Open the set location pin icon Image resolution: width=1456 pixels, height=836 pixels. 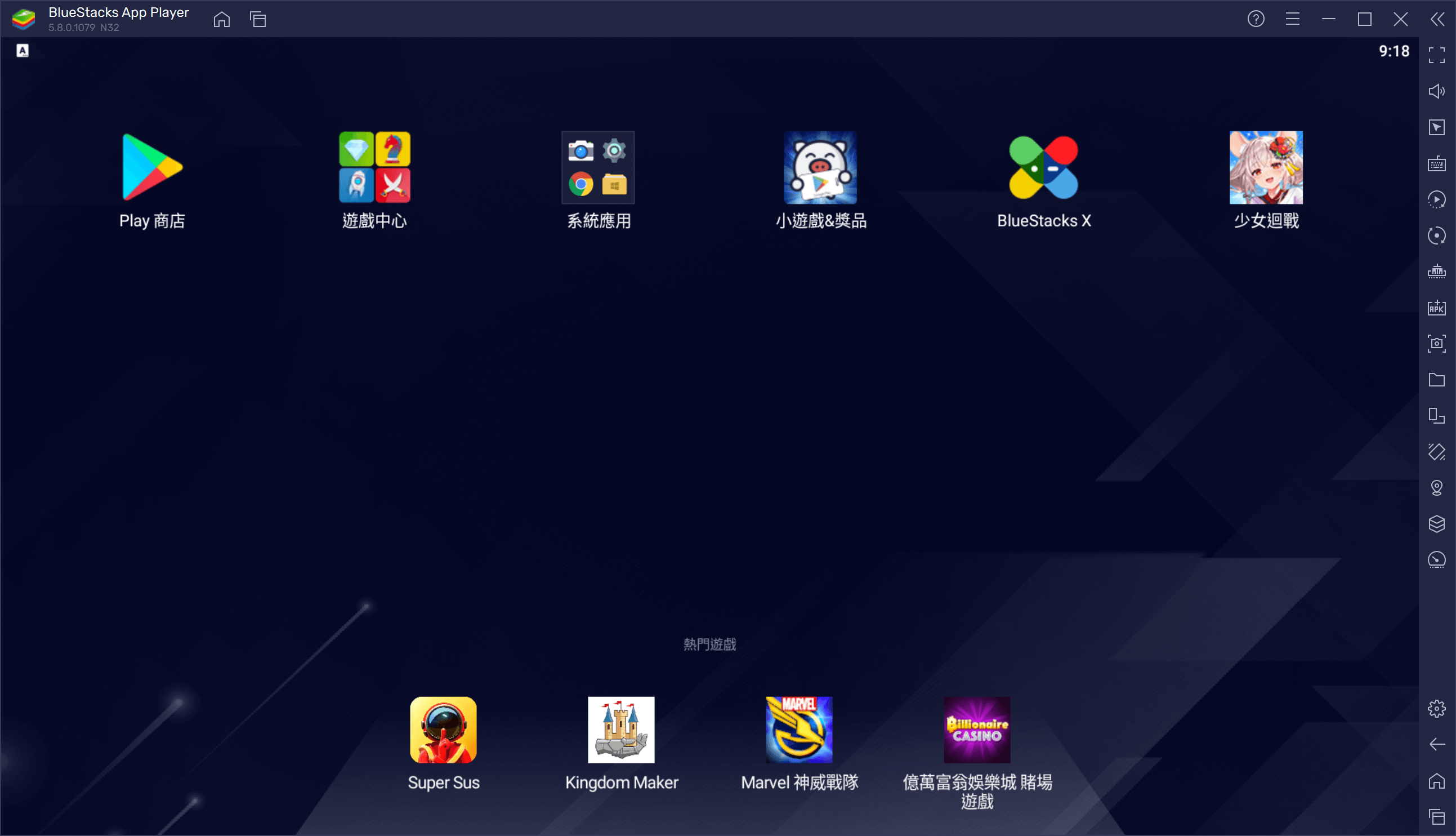coord(1436,488)
